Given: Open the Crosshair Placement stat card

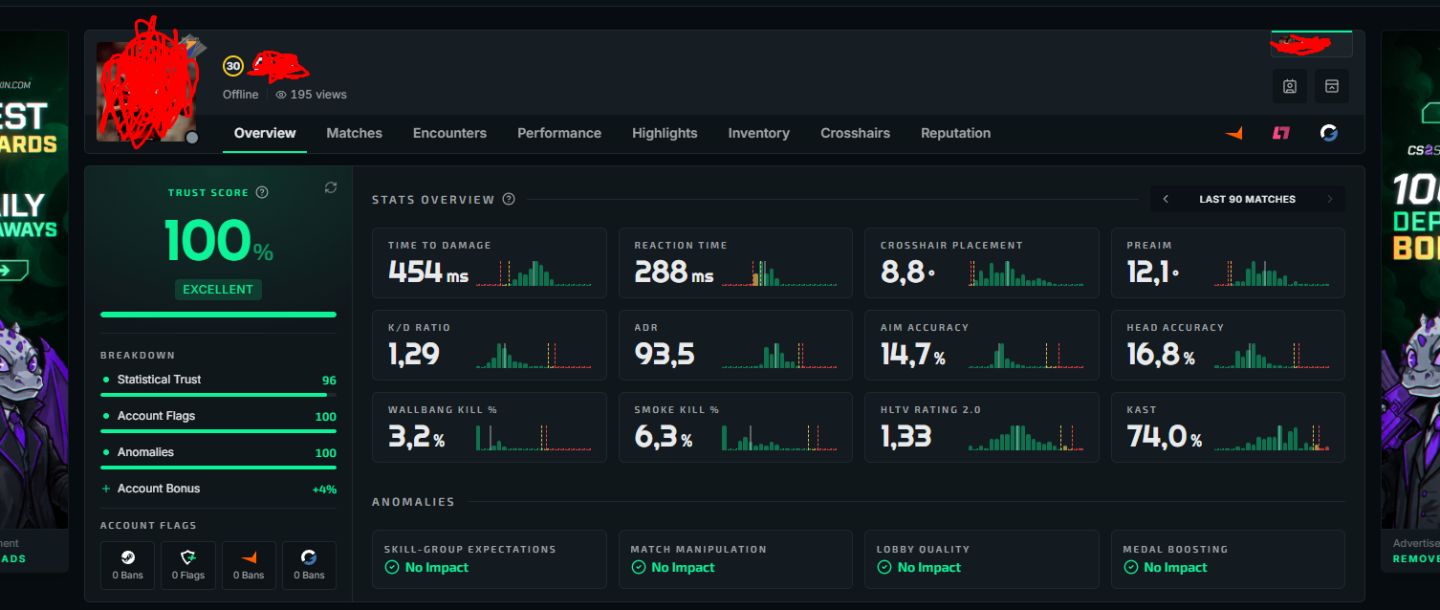Looking at the screenshot, I should [982, 263].
